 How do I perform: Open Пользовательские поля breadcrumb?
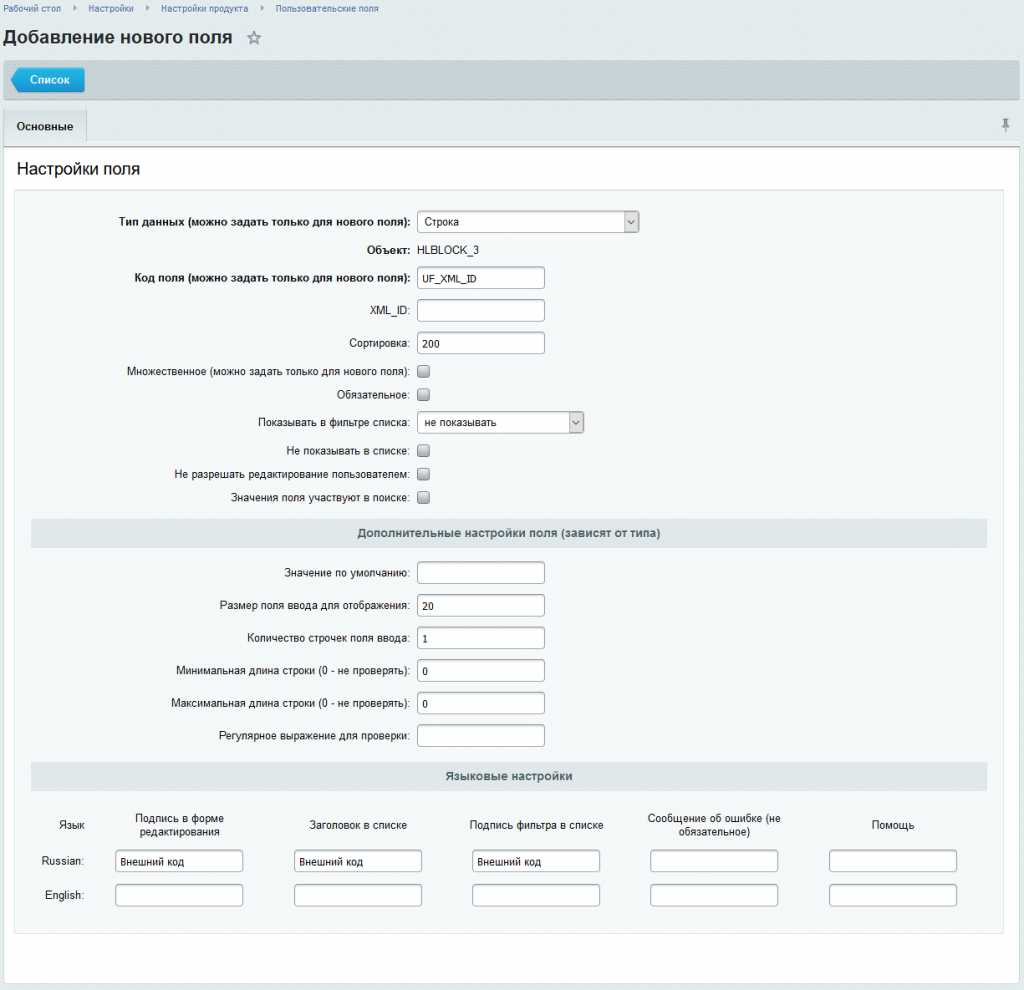tap(327, 8)
